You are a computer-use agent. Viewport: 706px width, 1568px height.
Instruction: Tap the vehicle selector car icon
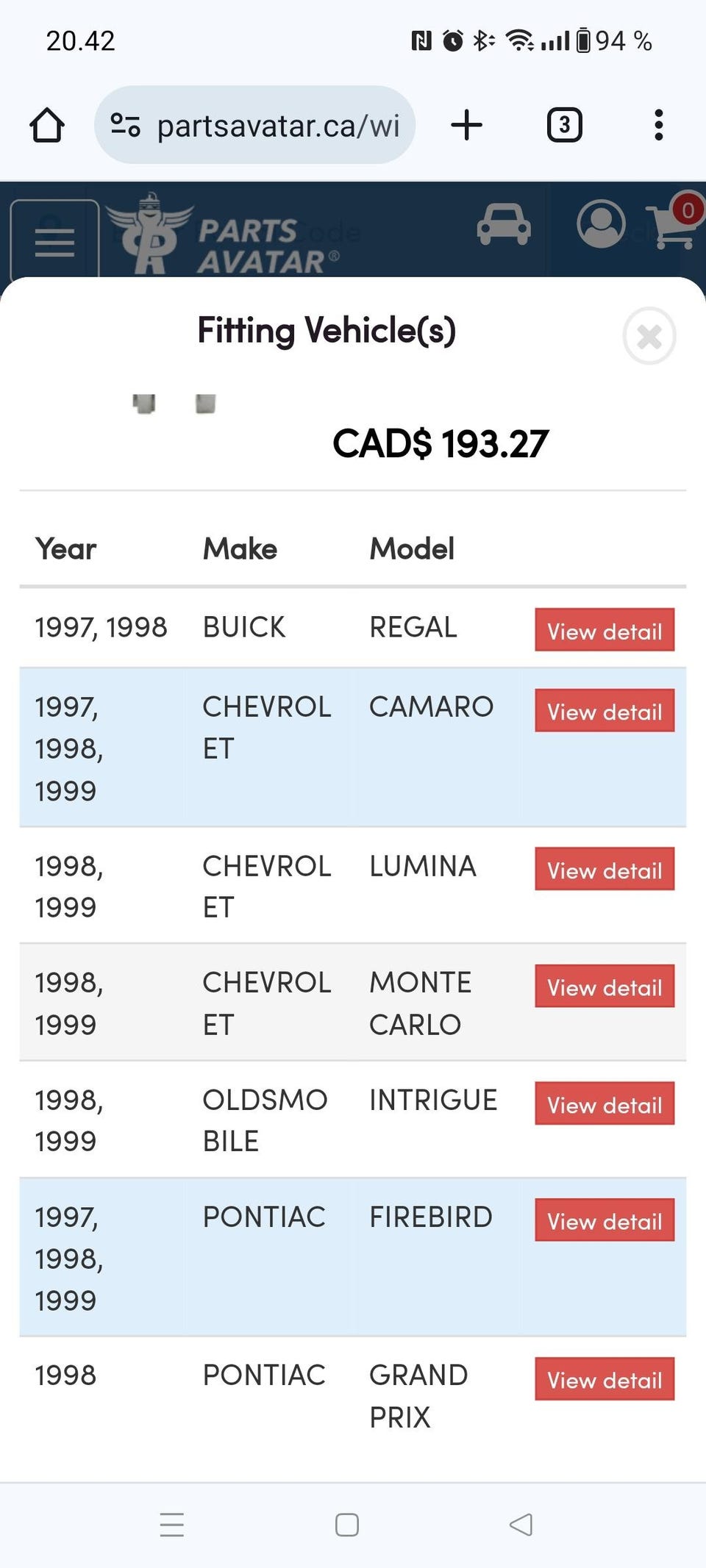tap(504, 224)
